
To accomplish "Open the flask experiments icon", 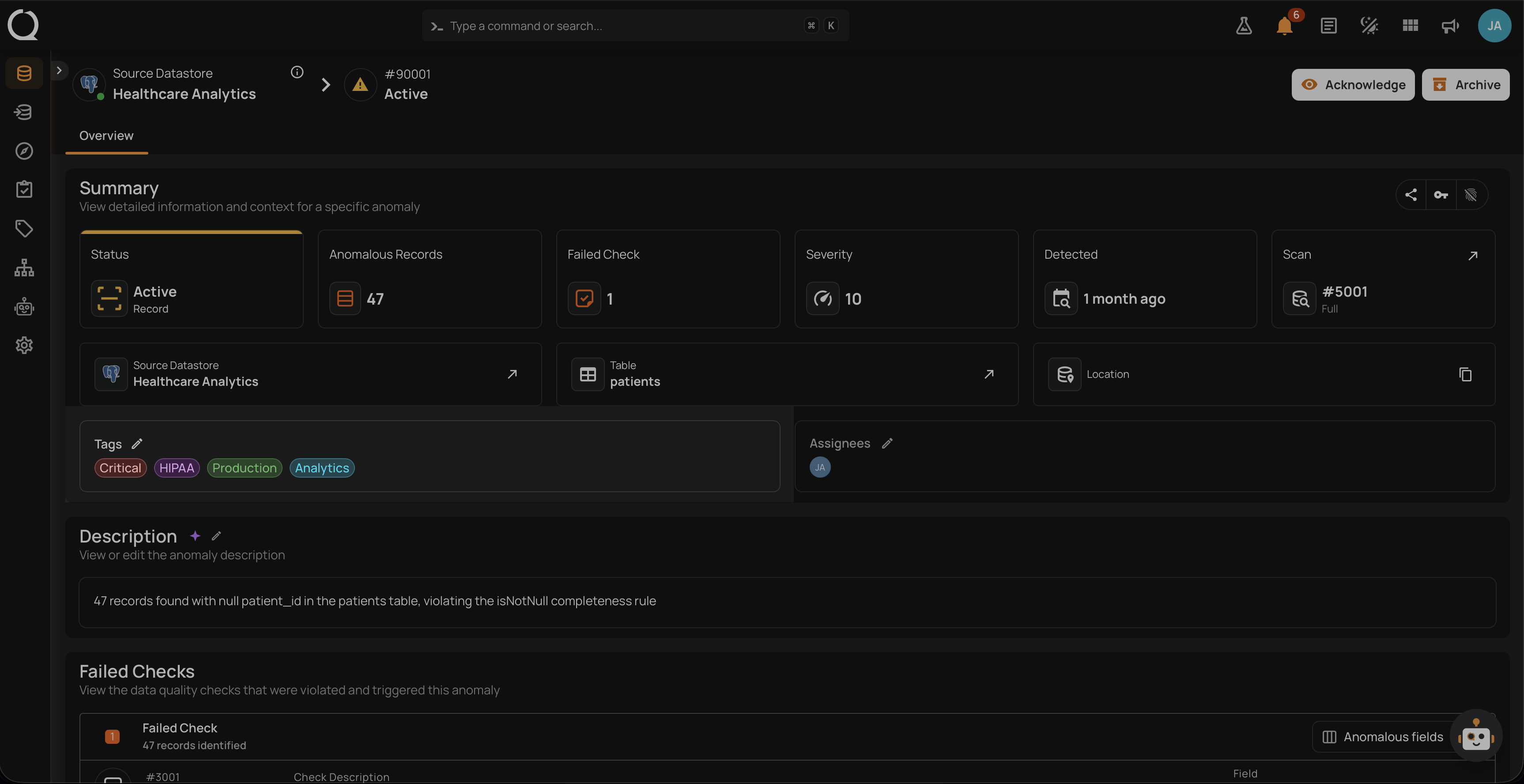I will coord(1244,26).
